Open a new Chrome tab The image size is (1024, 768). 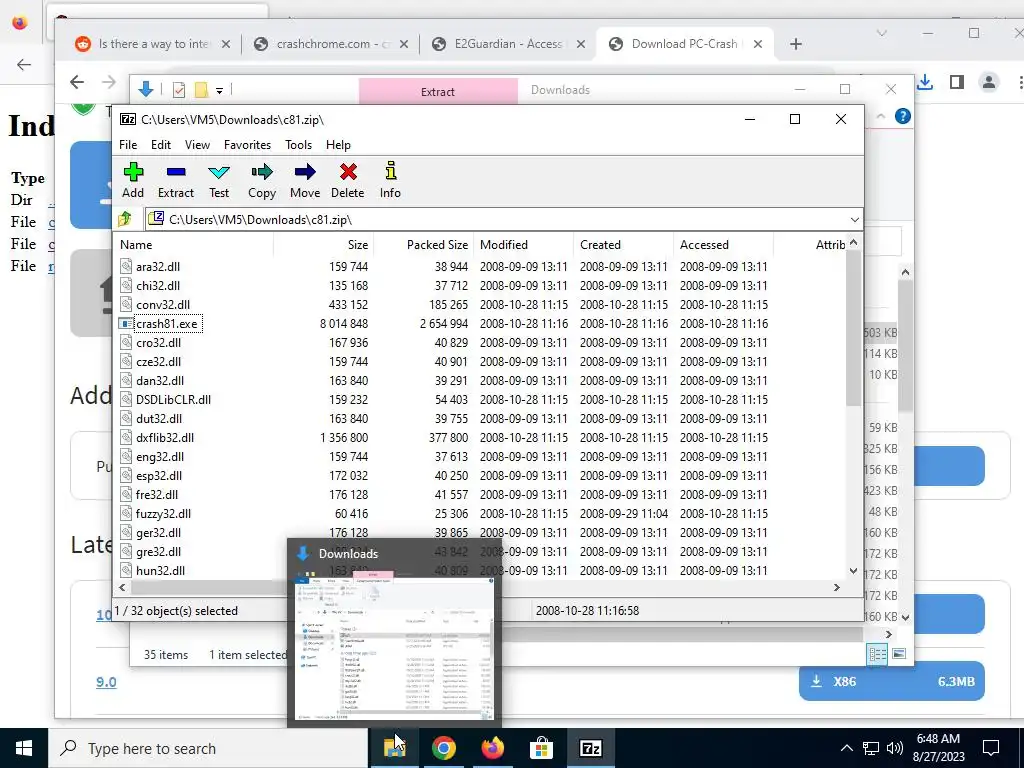[x=795, y=44]
